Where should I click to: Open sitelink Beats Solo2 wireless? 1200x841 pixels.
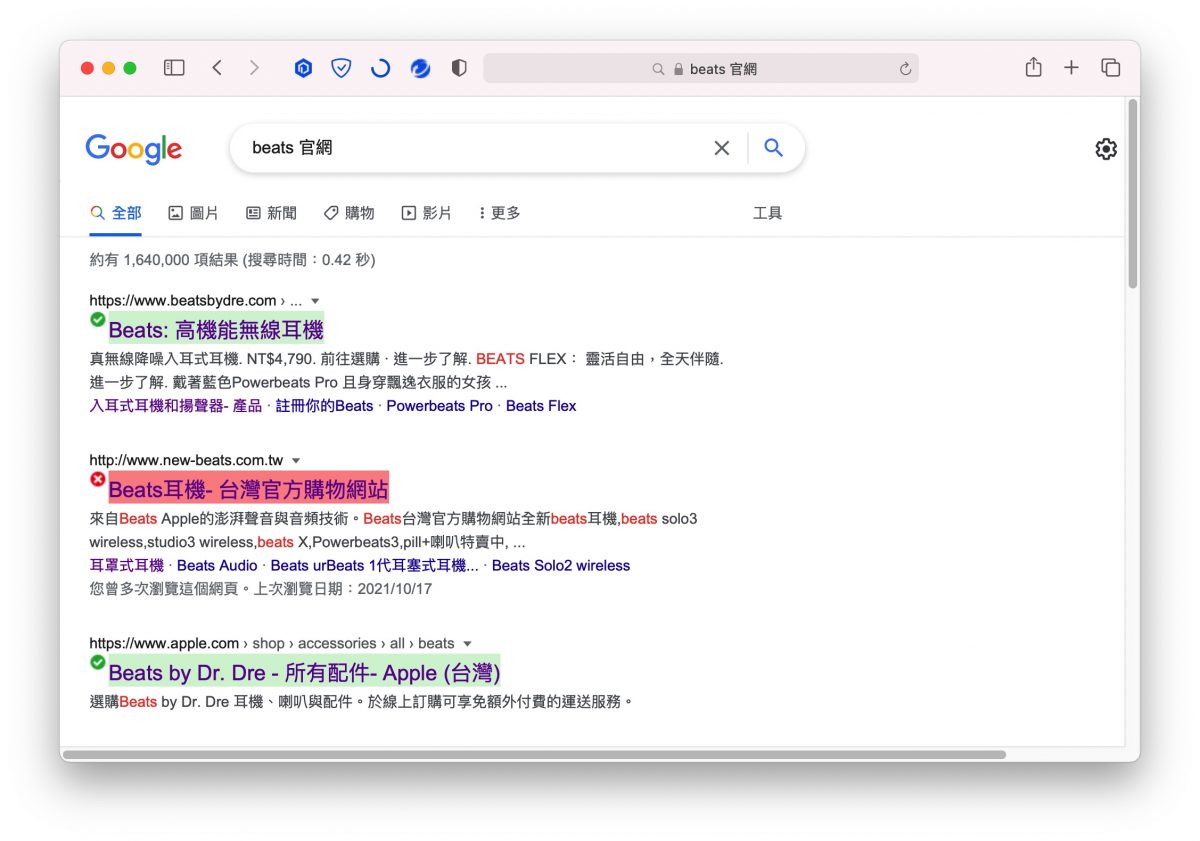click(x=561, y=566)
